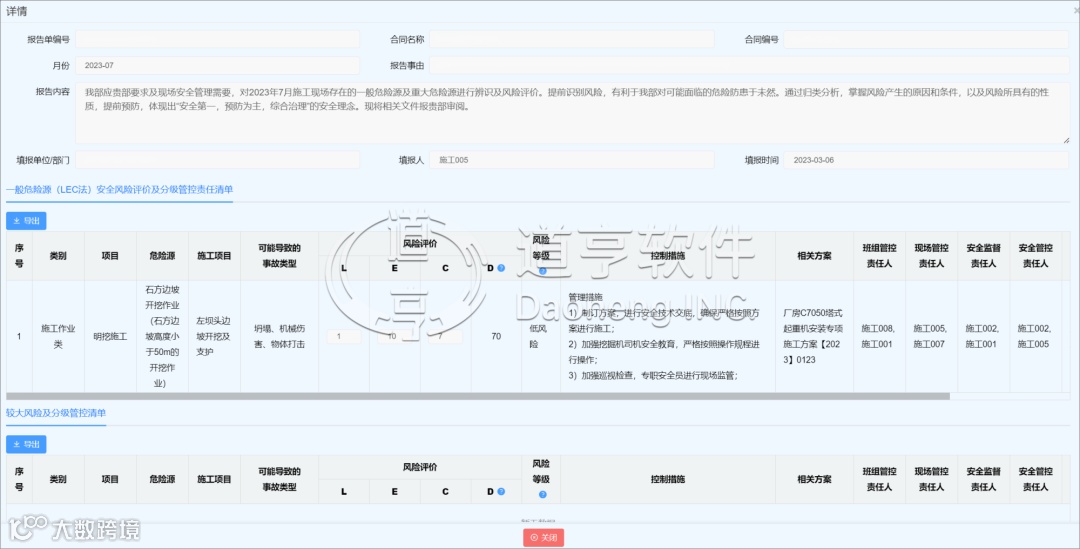Viewport: 1080px width, 549px height.
Task: Click the 坍塌、机械伤害、物体打击 cell
Action: (280, 337)
